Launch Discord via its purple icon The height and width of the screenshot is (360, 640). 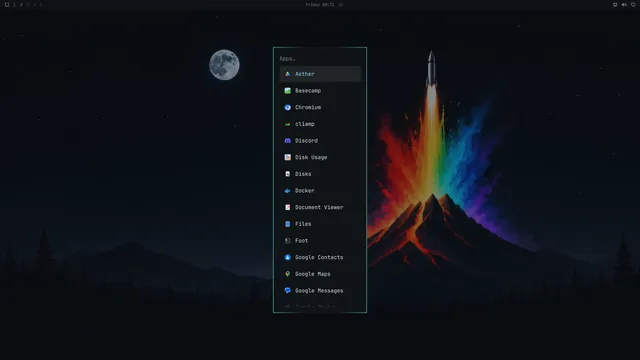point(287,140)
